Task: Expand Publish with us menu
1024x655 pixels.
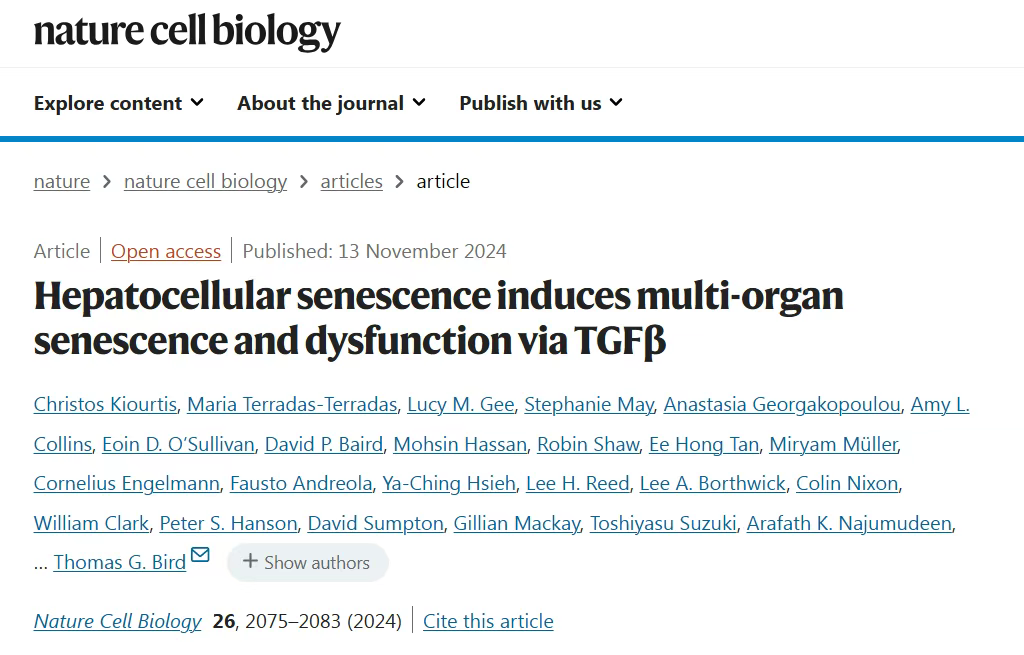Action: [540, 103]
